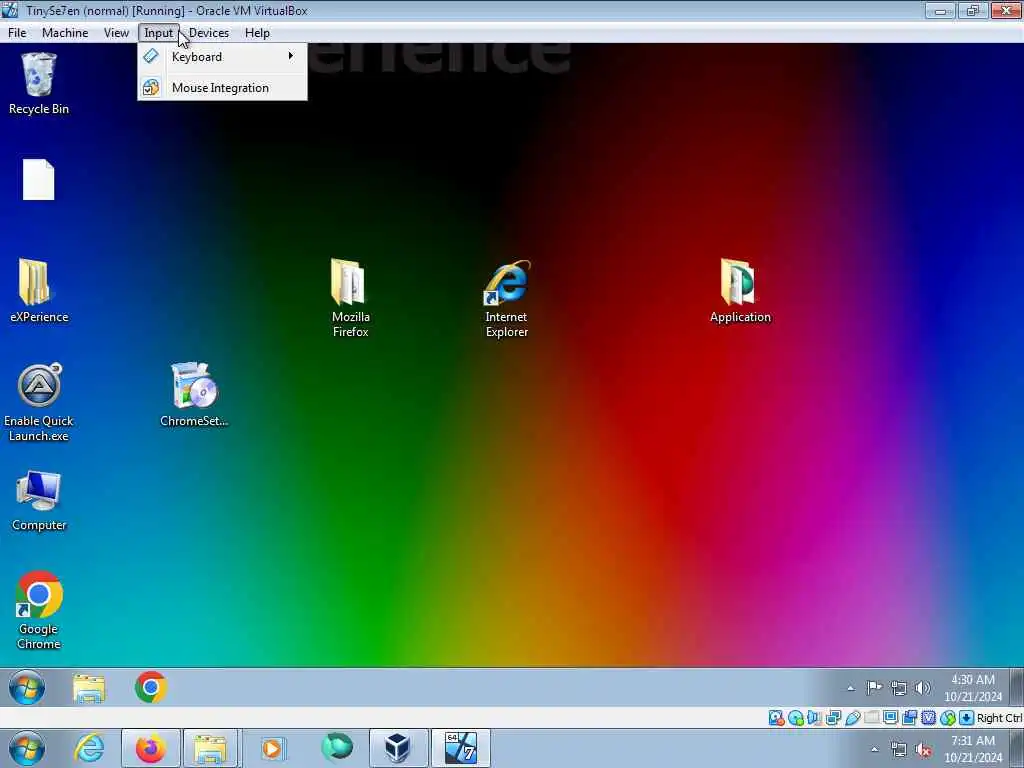The height and width of the screenshot is (768, 1024).
Task: Open the View menu
Action: (116, 33)
